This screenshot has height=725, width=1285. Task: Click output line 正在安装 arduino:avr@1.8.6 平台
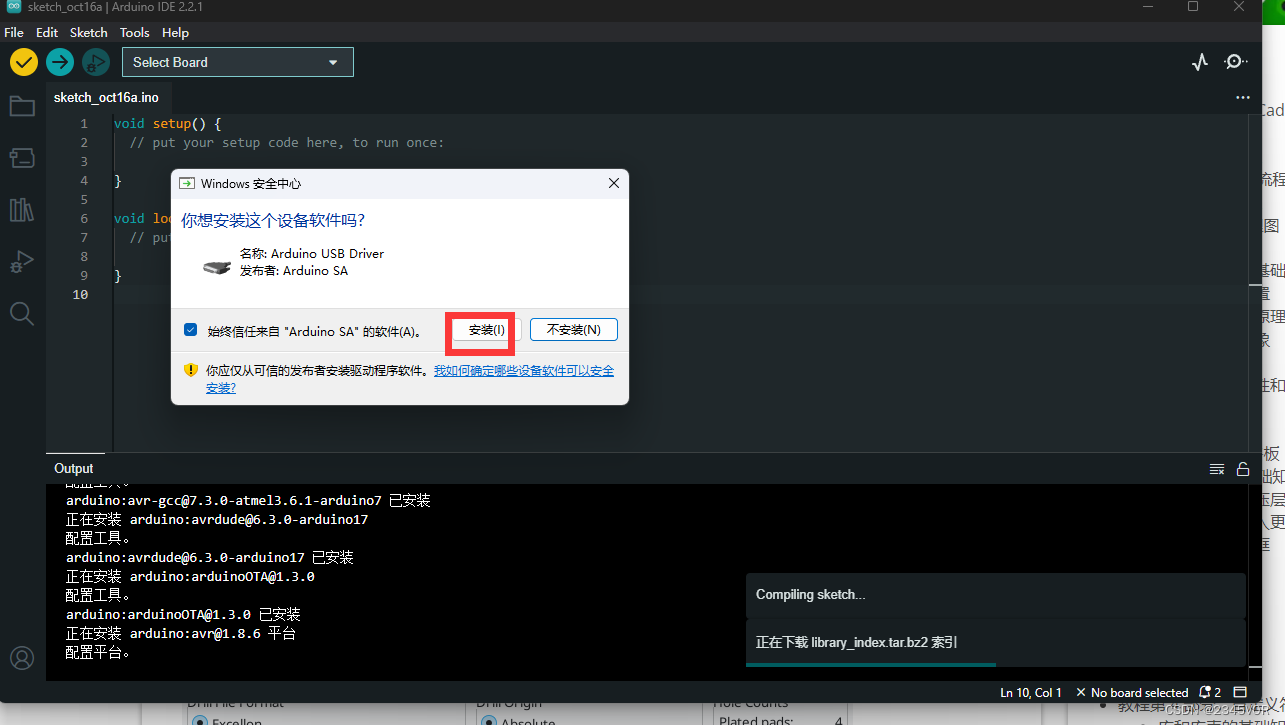point(181,634)
